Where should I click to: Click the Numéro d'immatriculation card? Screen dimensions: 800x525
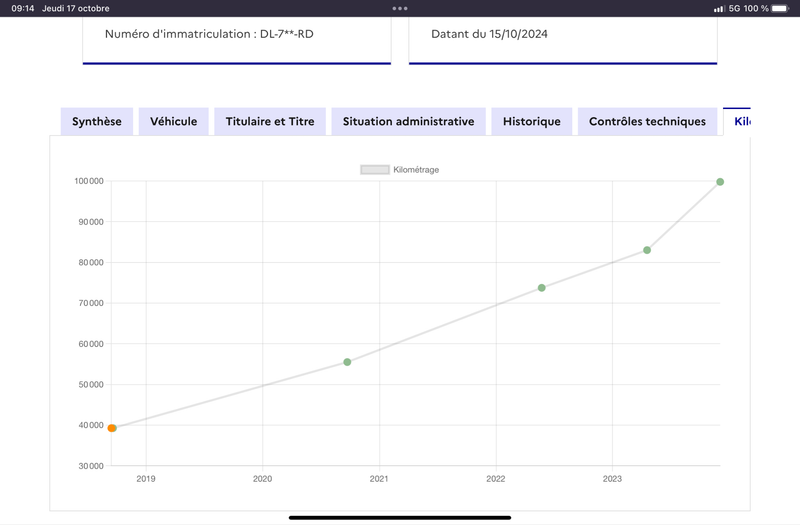point(237,41)
